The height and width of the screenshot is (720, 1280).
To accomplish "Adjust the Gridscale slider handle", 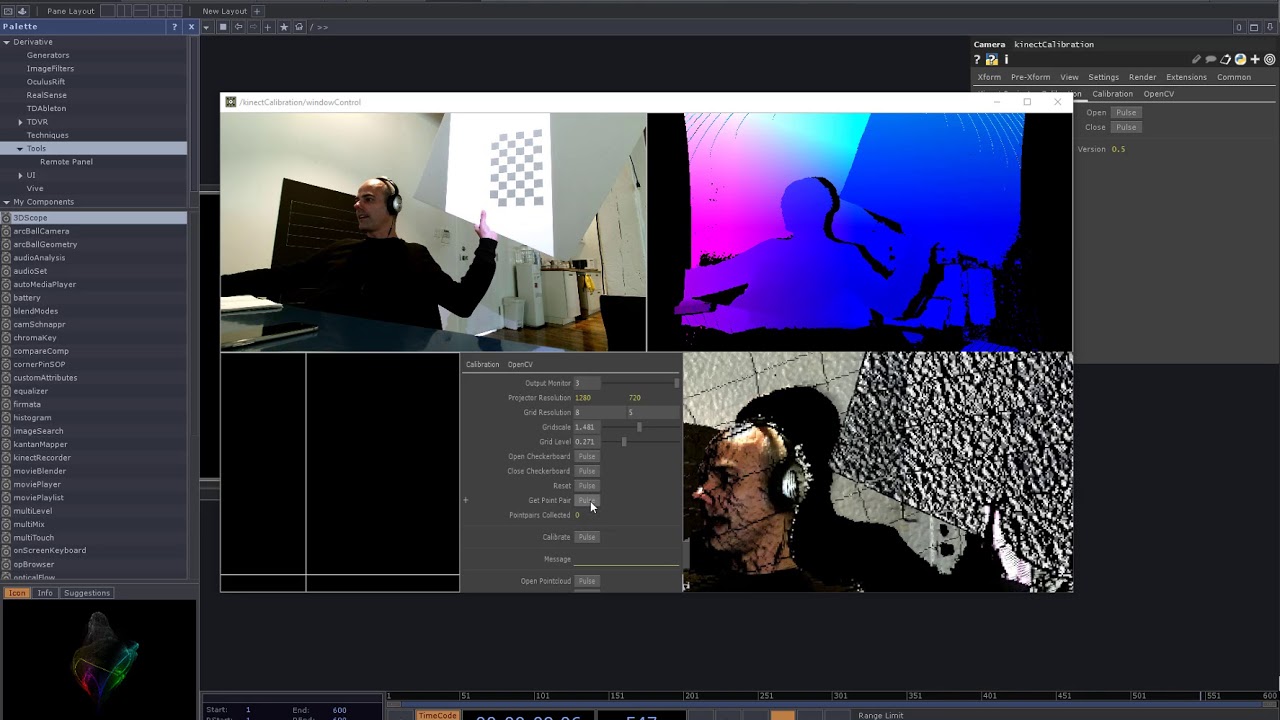I will click(x=639, y=427).
